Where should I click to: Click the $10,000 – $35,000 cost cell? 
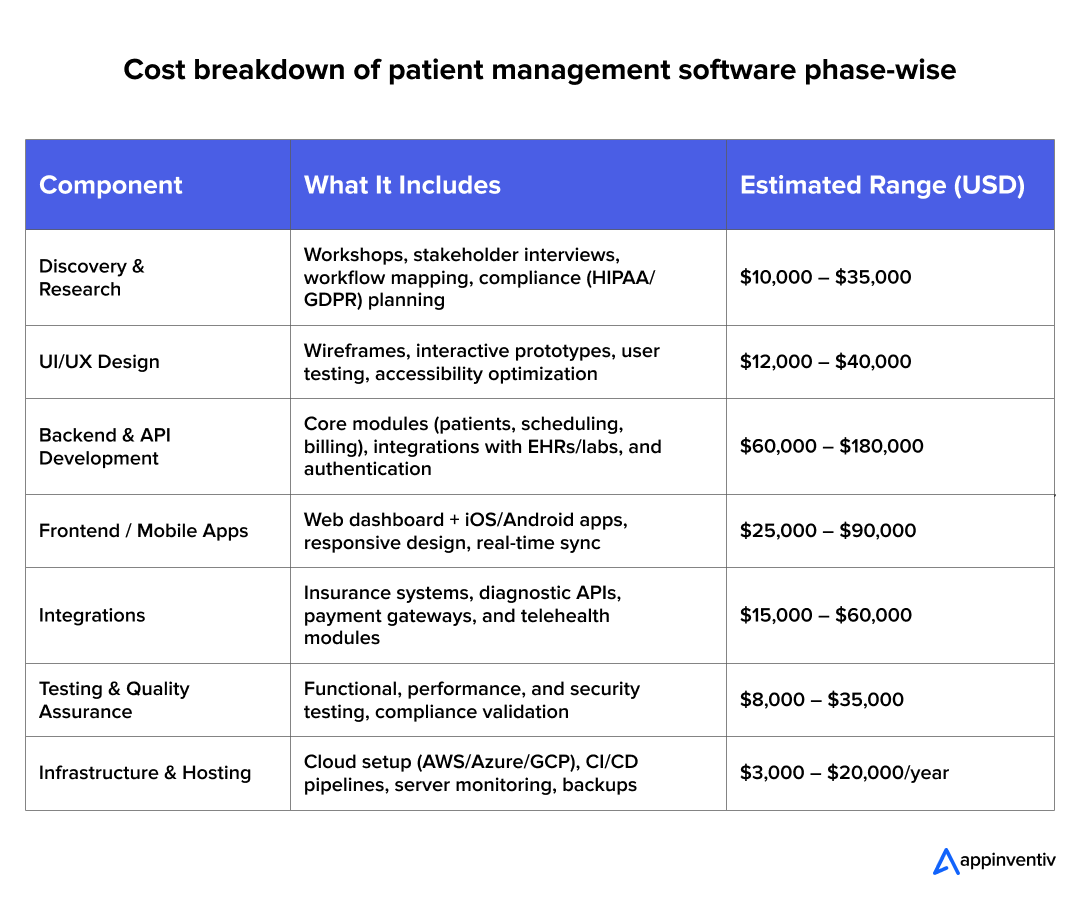pyautogui.click(x=825, y=277)
